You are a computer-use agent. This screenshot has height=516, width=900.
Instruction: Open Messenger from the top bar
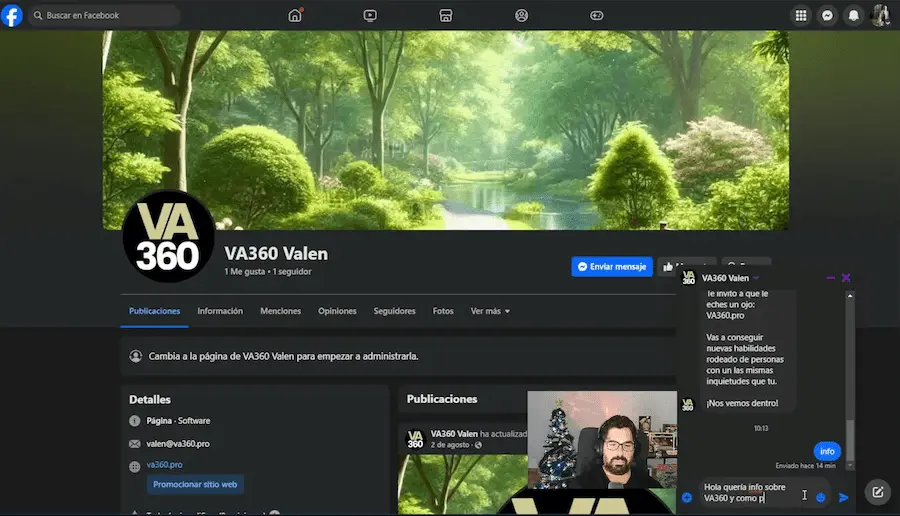point(827,15)
